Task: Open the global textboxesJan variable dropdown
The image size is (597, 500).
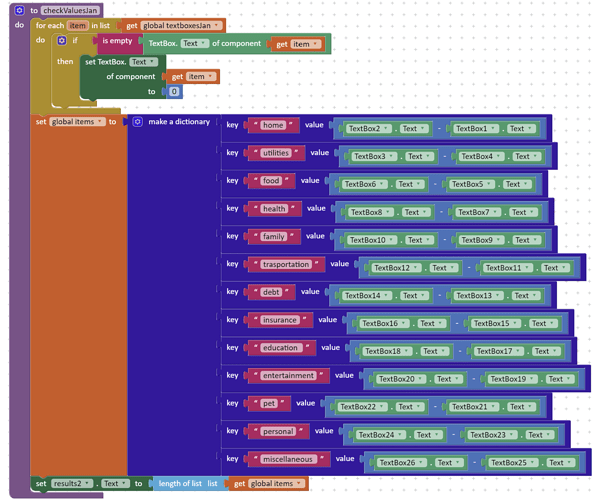Action: coord(216,26)
